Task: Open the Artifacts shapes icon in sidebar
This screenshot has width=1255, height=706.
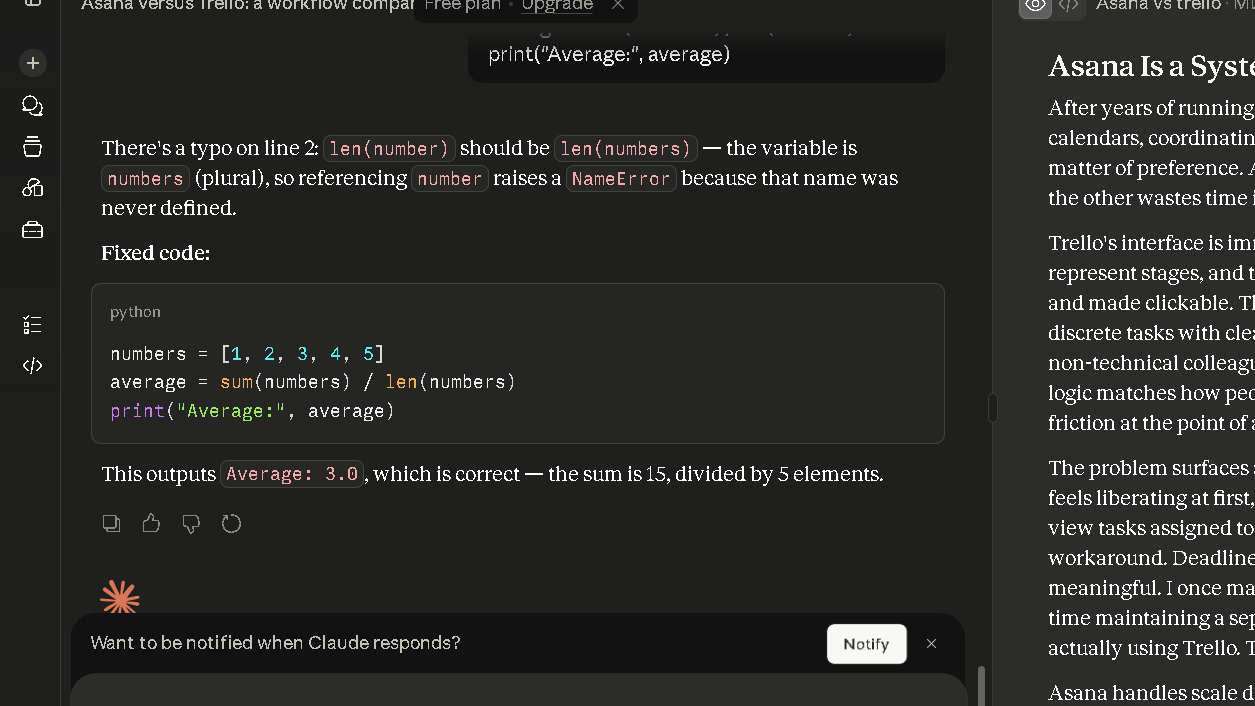Action: coord(33,188)
